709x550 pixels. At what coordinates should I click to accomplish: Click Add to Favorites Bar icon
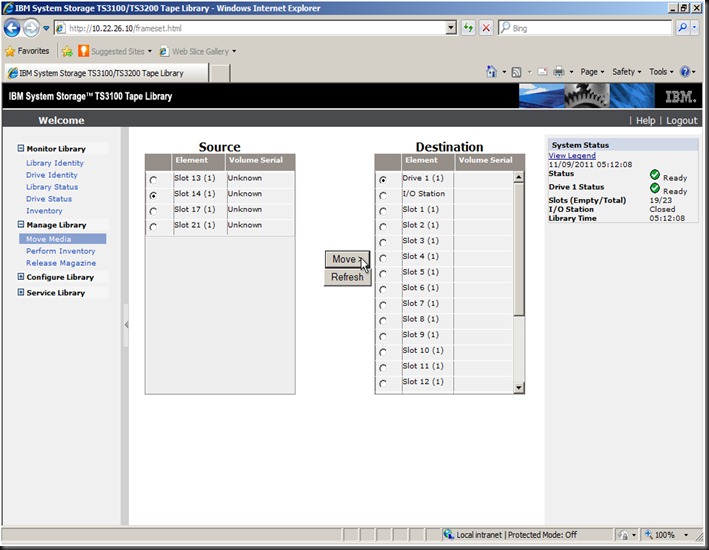[x=67, y=51]
